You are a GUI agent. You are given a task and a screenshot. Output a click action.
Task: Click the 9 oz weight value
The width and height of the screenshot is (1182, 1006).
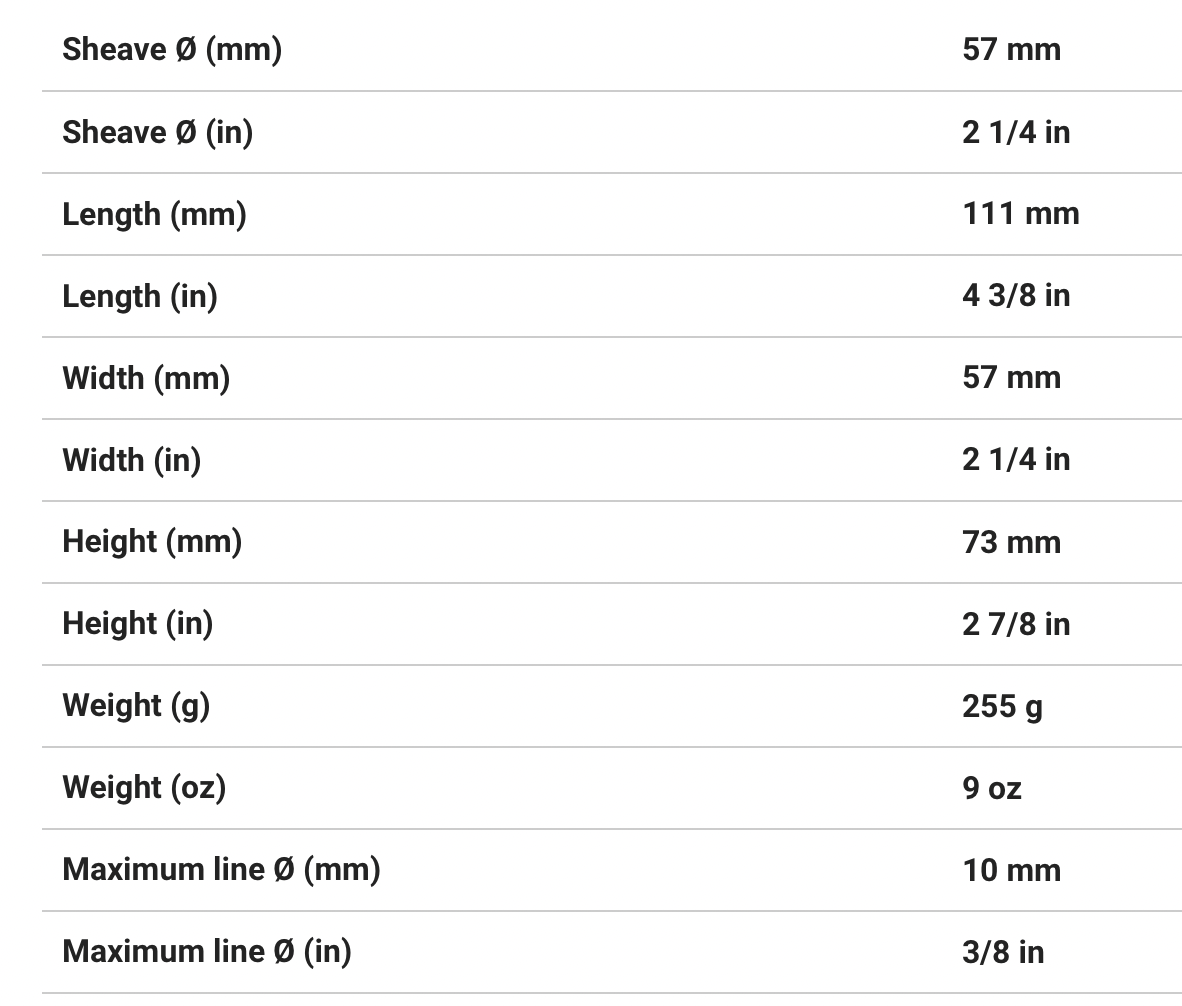pos(991,787)
